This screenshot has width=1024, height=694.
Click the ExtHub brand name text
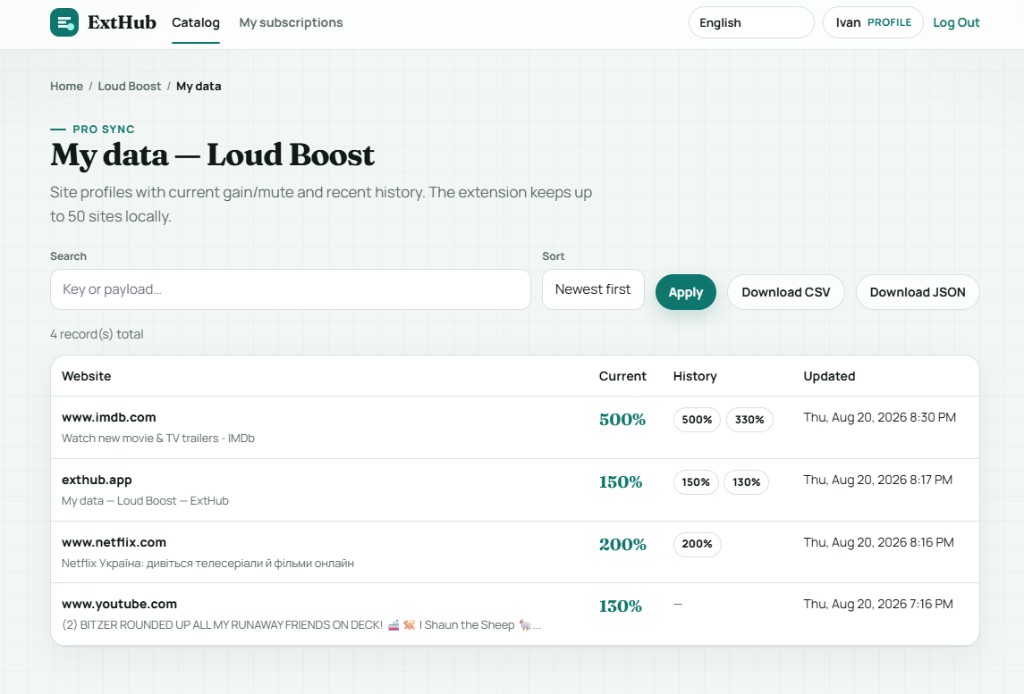pyautogui.click(x=122, y=23)
